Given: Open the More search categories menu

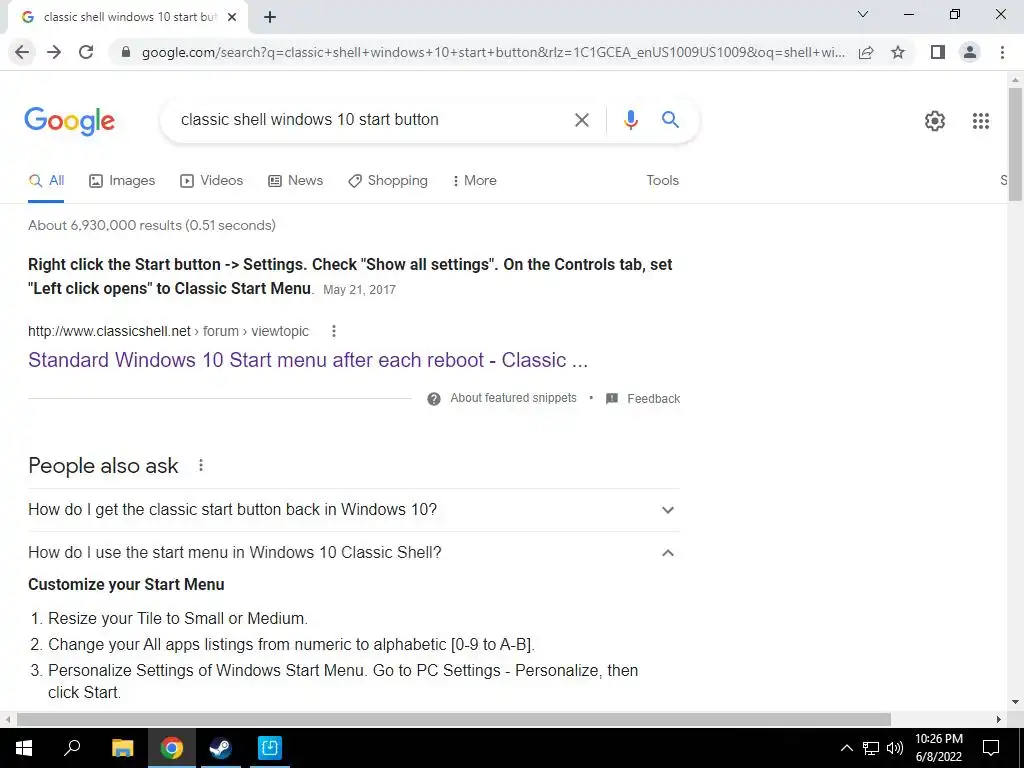Looking at the screenshot, I should pos(475,181).
